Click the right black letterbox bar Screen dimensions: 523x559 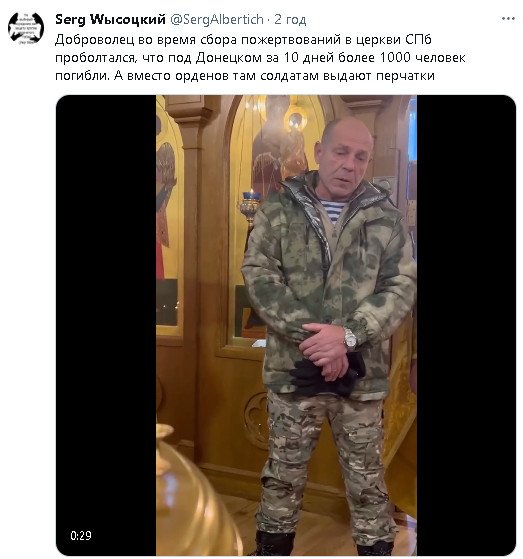pos(466,325)
